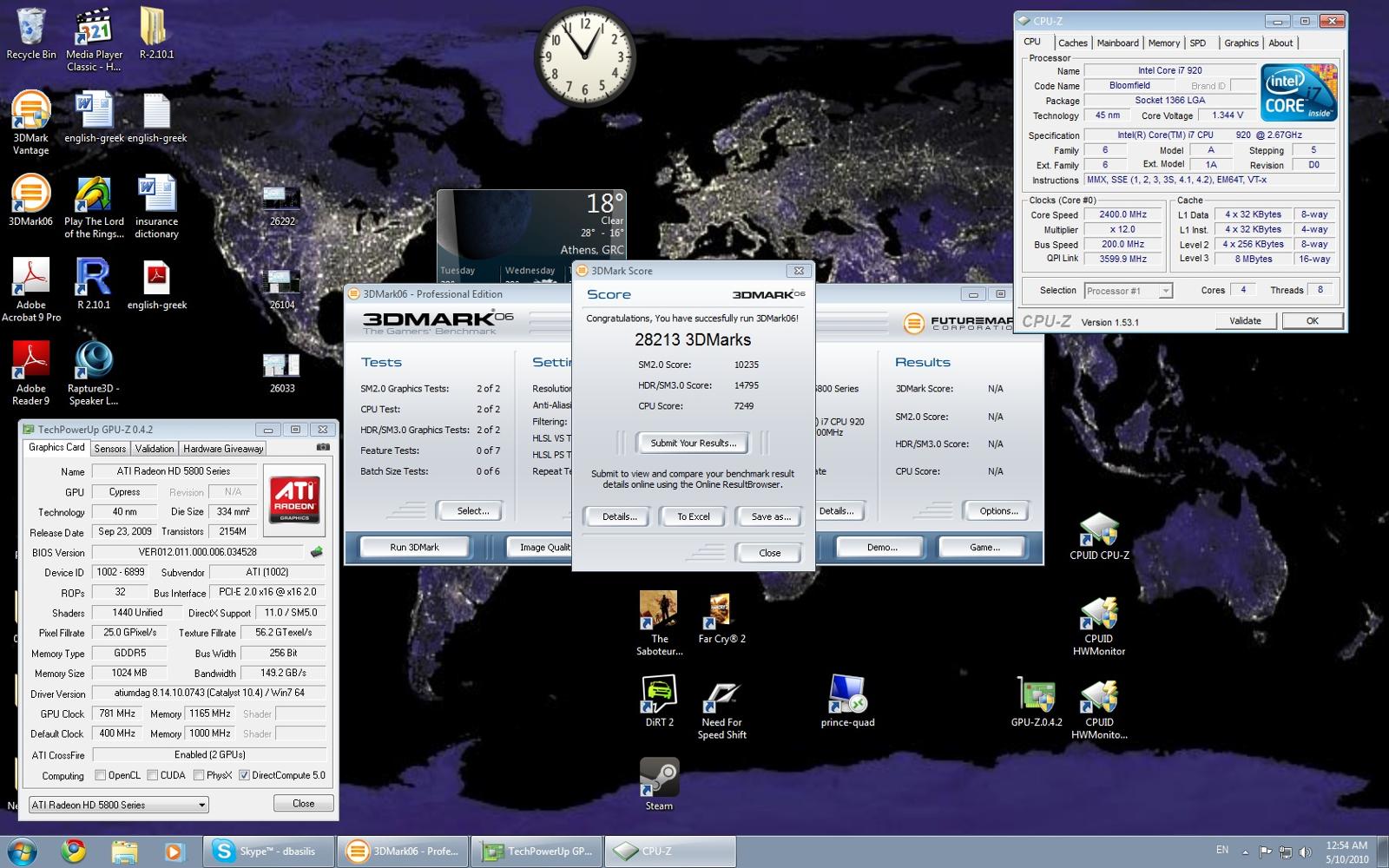The image size is (1389, 868).
Task: Launch 3DMark Vantage desktop shortcut
Action: pos(31,123)
